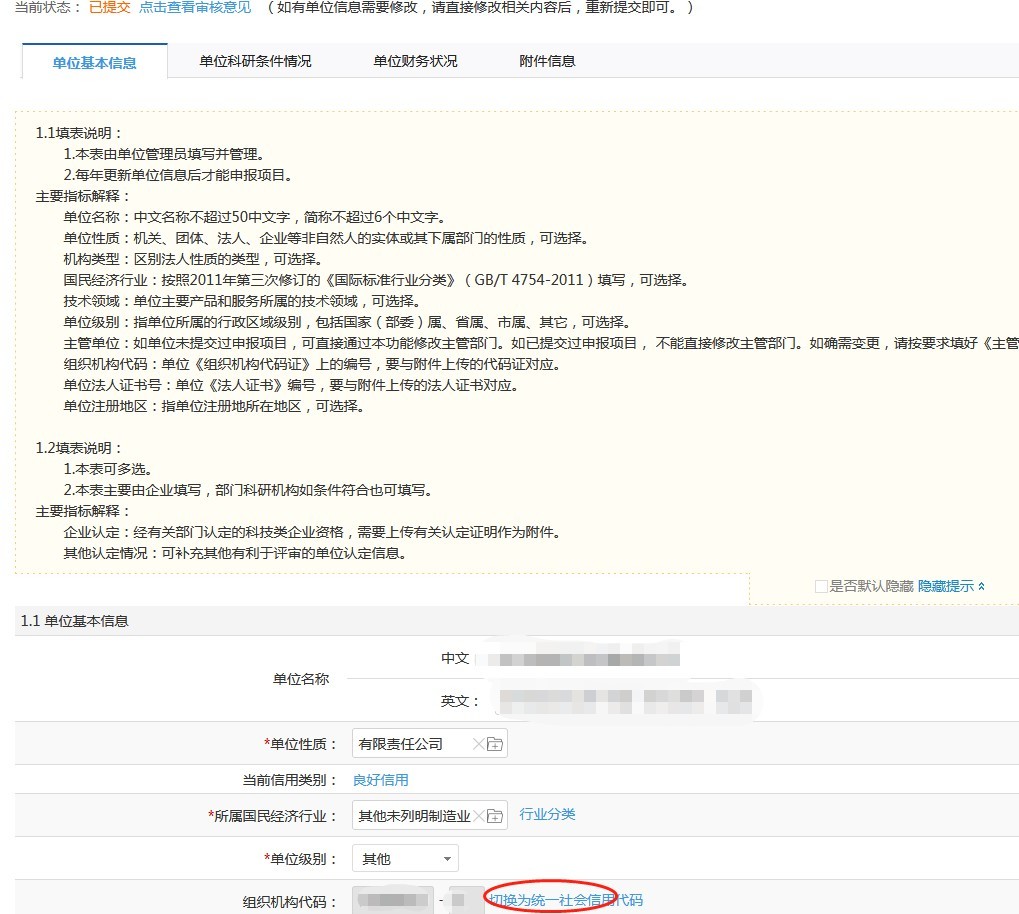Click the 隐藏提示 link
1019x914 pixels.
coord(945,586)
